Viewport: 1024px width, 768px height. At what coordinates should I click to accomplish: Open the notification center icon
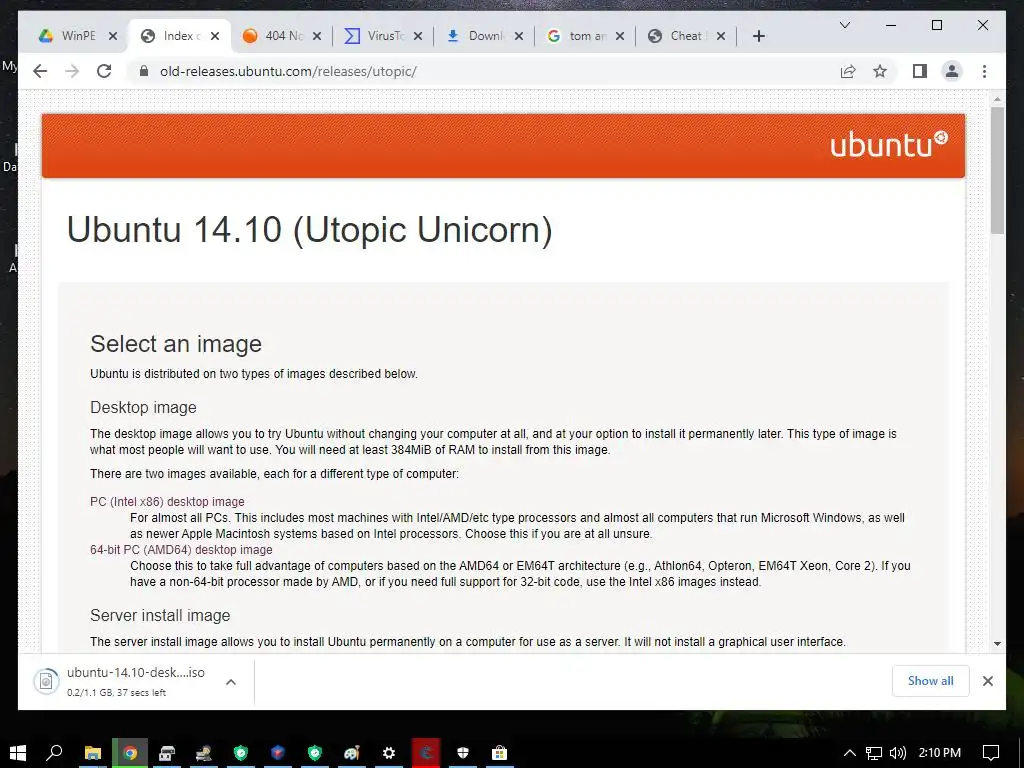click(x=991, y=753)
